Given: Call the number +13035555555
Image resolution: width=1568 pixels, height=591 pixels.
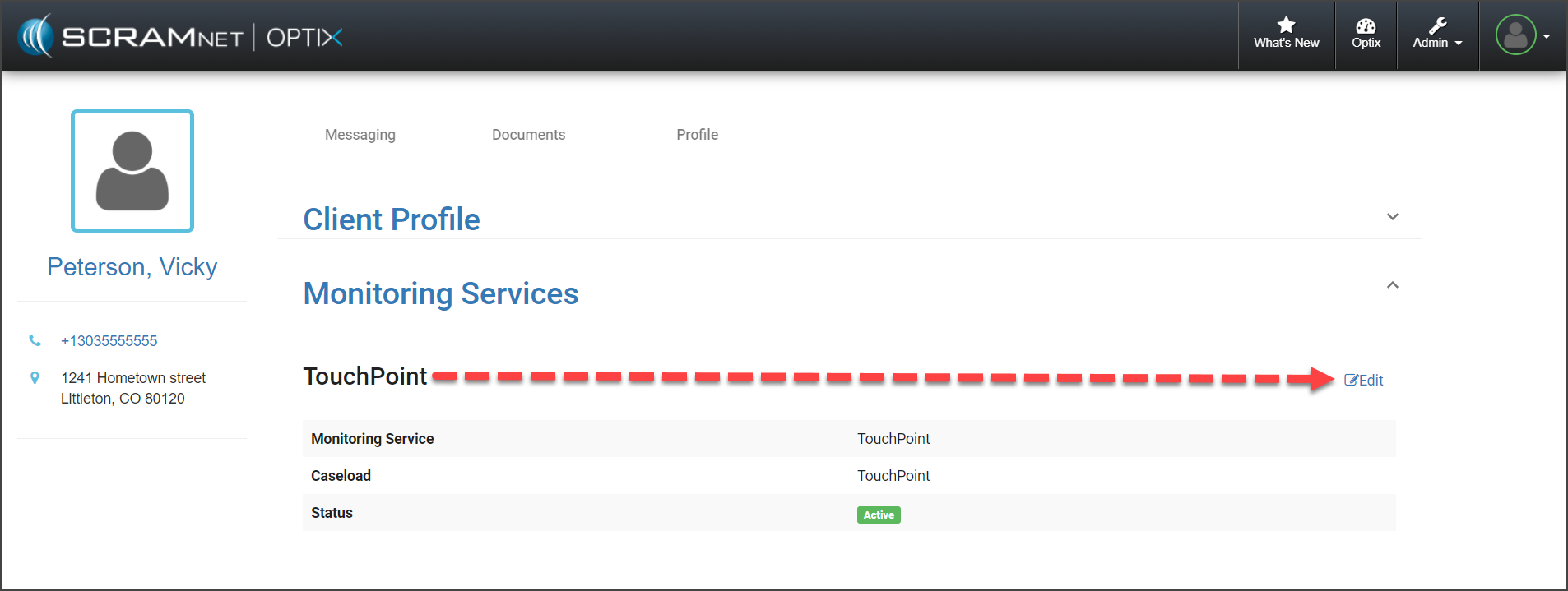Looking at the screenshot, I should 109,341.
